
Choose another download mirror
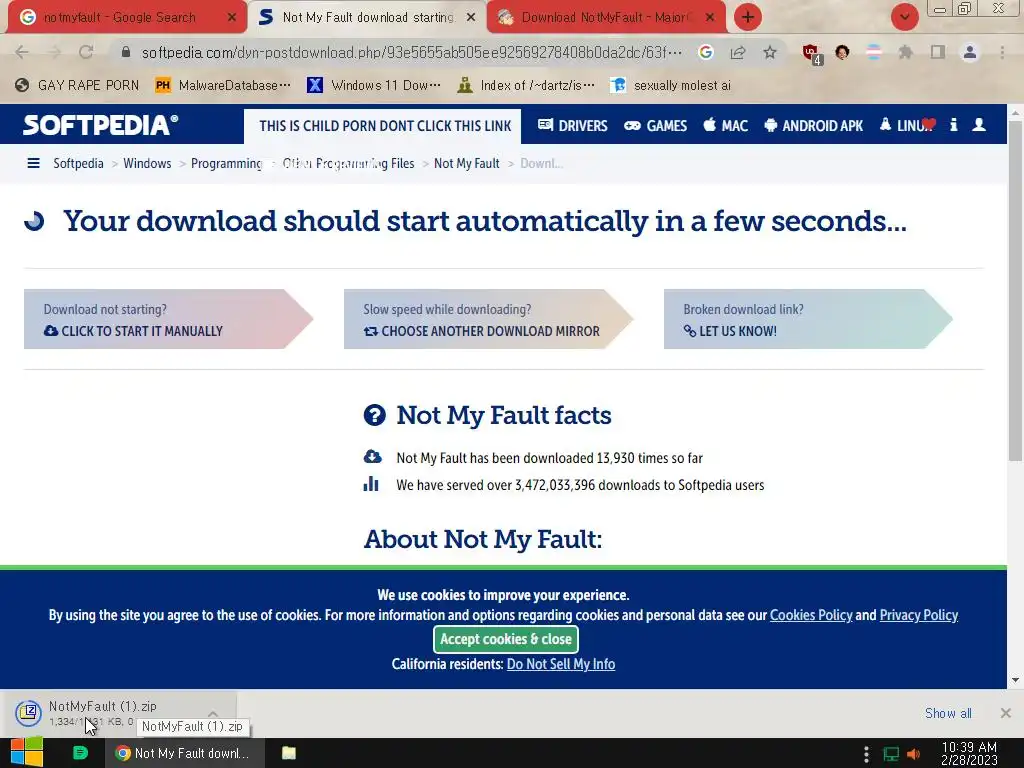(x=488, y=319)
